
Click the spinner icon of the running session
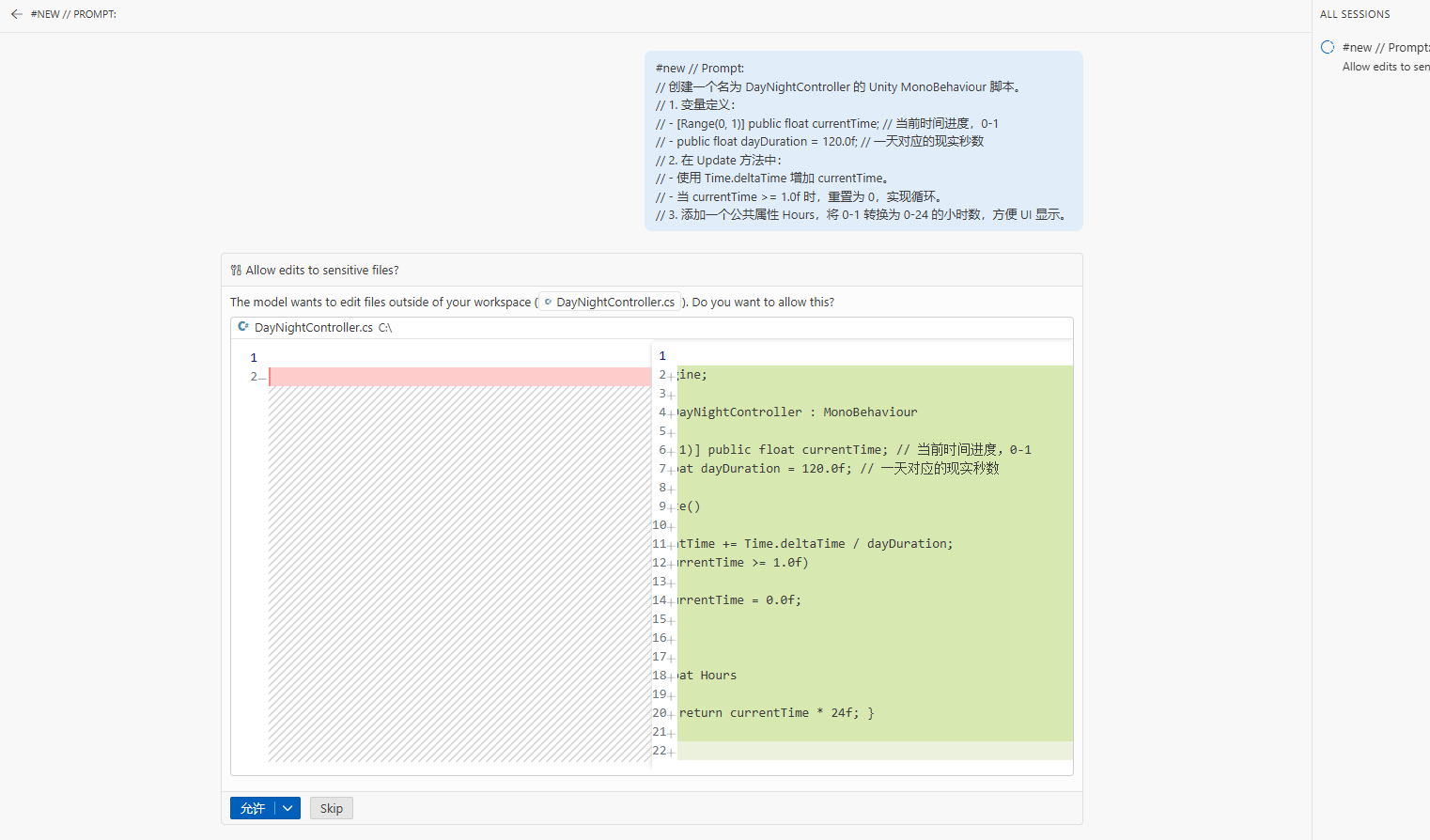coord(1328,47)
